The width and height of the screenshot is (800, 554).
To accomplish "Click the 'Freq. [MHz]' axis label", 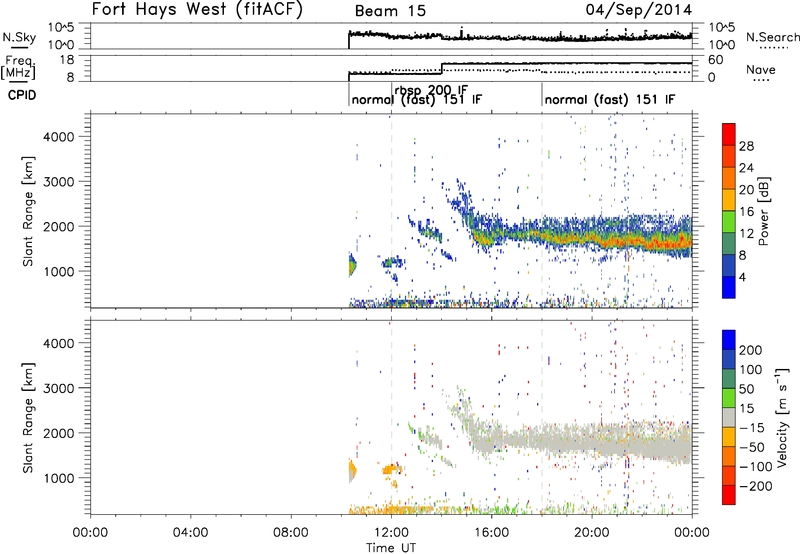I will (18, 68).
